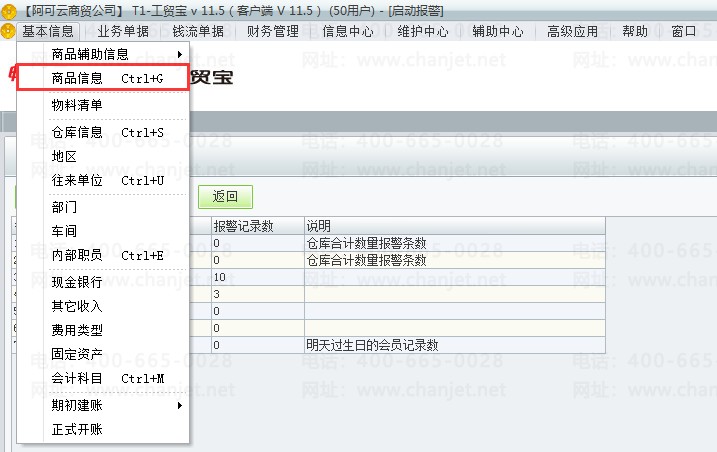Click the 报警记录数 column header

[x=258, y=226]
